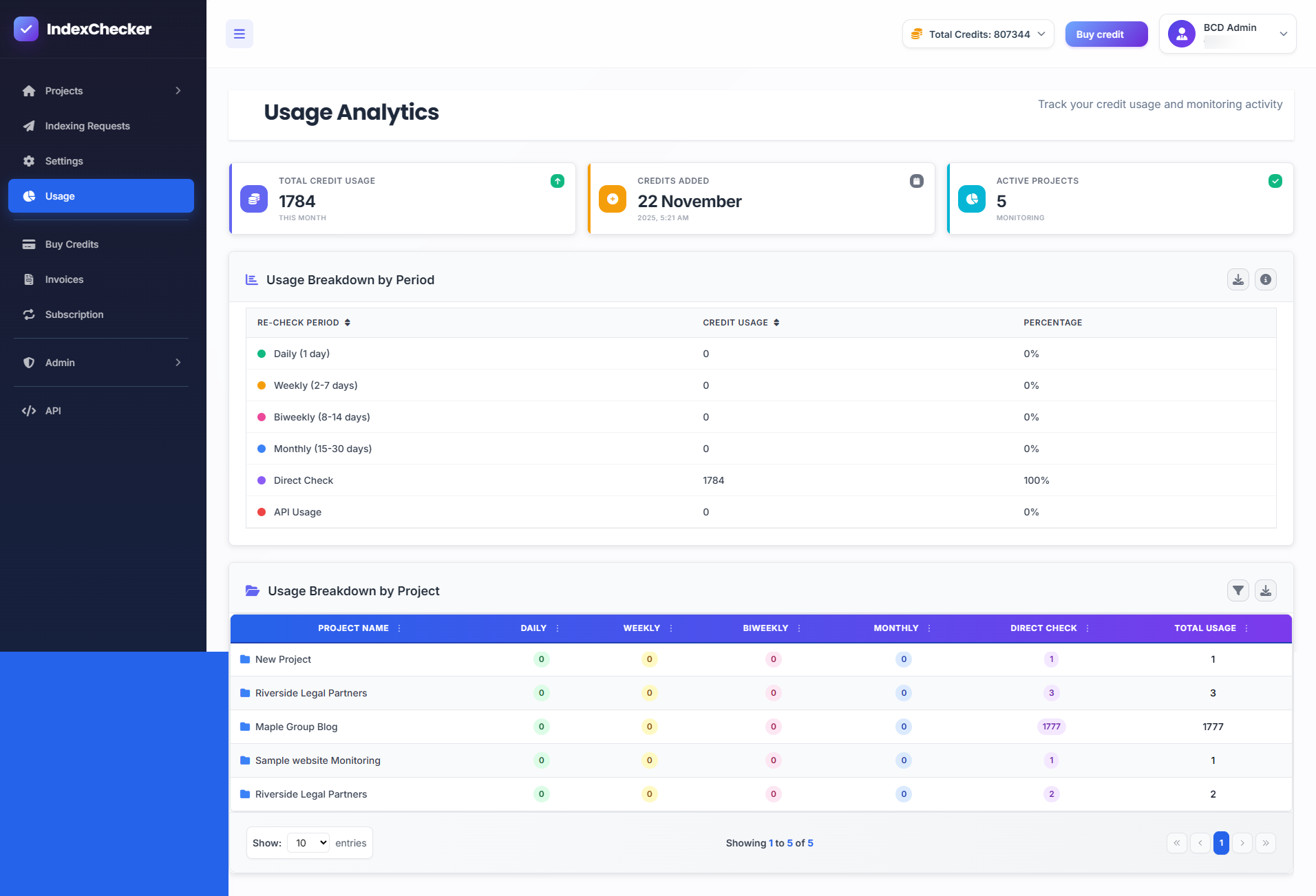Open the entries-per-page dropdown

coord(308,843)
